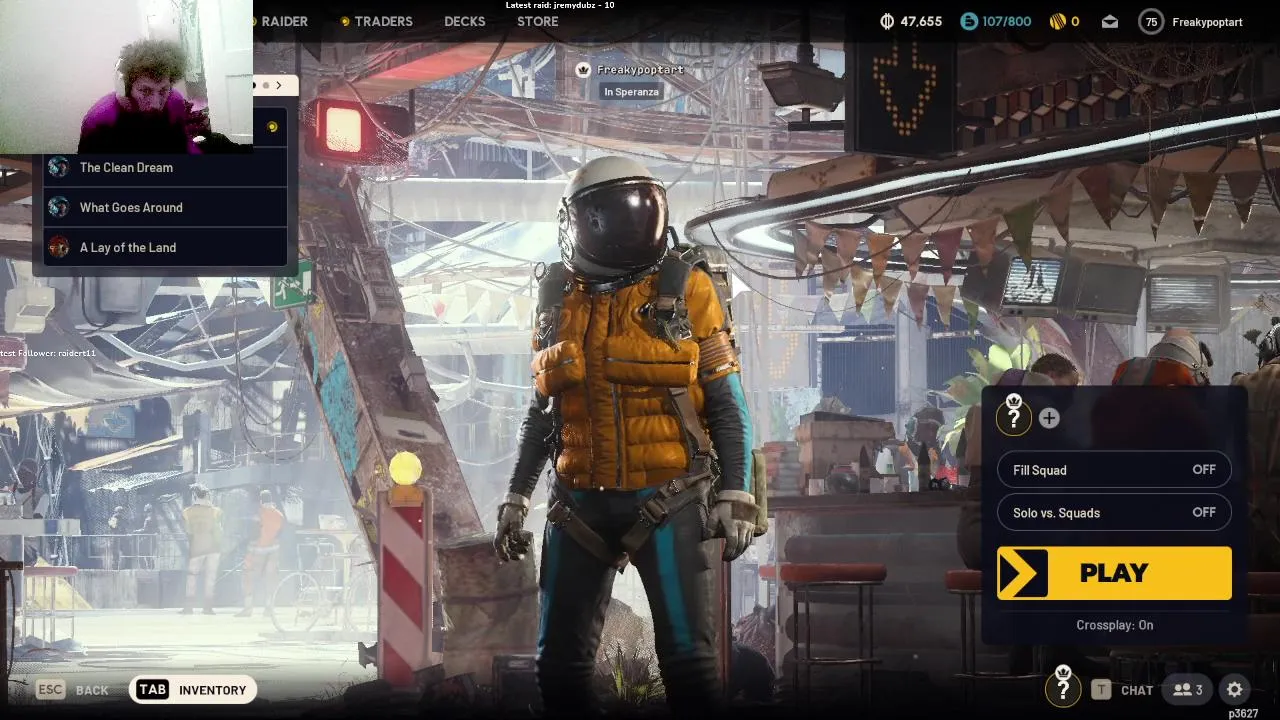The width and height of the screenshot is (1280, 720).
Task: Toggle Solo vs. Squads option
Action: pyautogui.click(x=1114, y=513)
